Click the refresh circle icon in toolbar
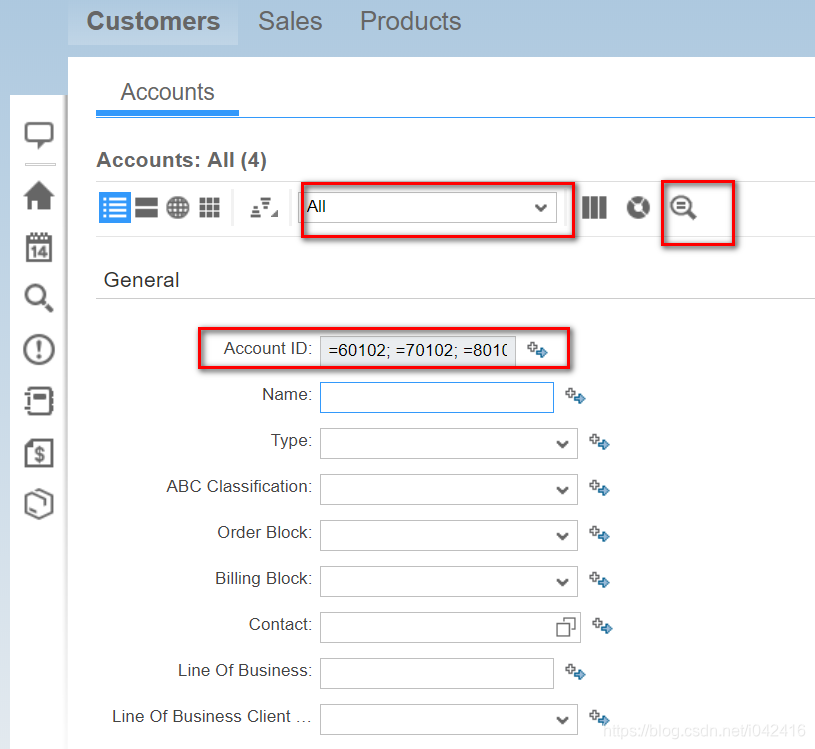The image size is (815, 749). tap(638, 207)
